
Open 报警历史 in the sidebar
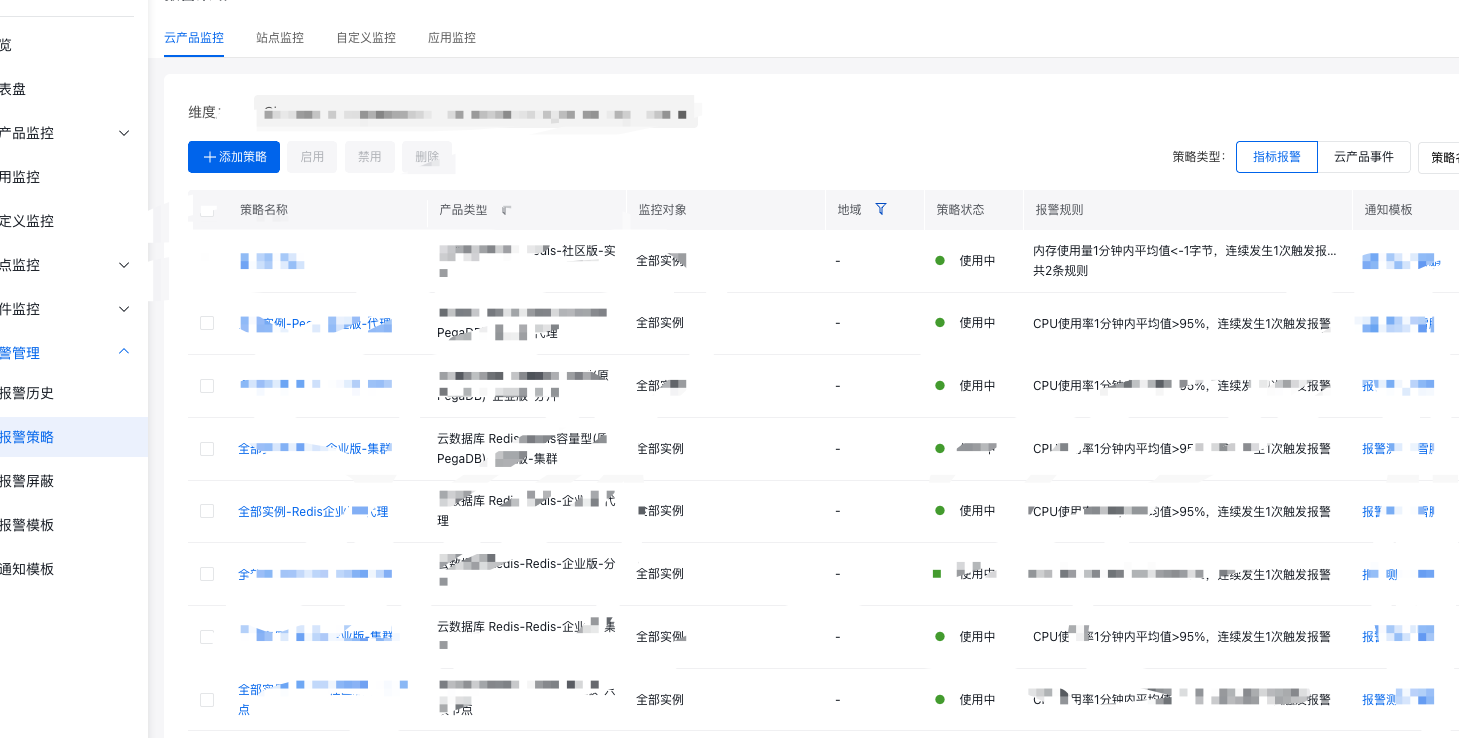(27, 393)
